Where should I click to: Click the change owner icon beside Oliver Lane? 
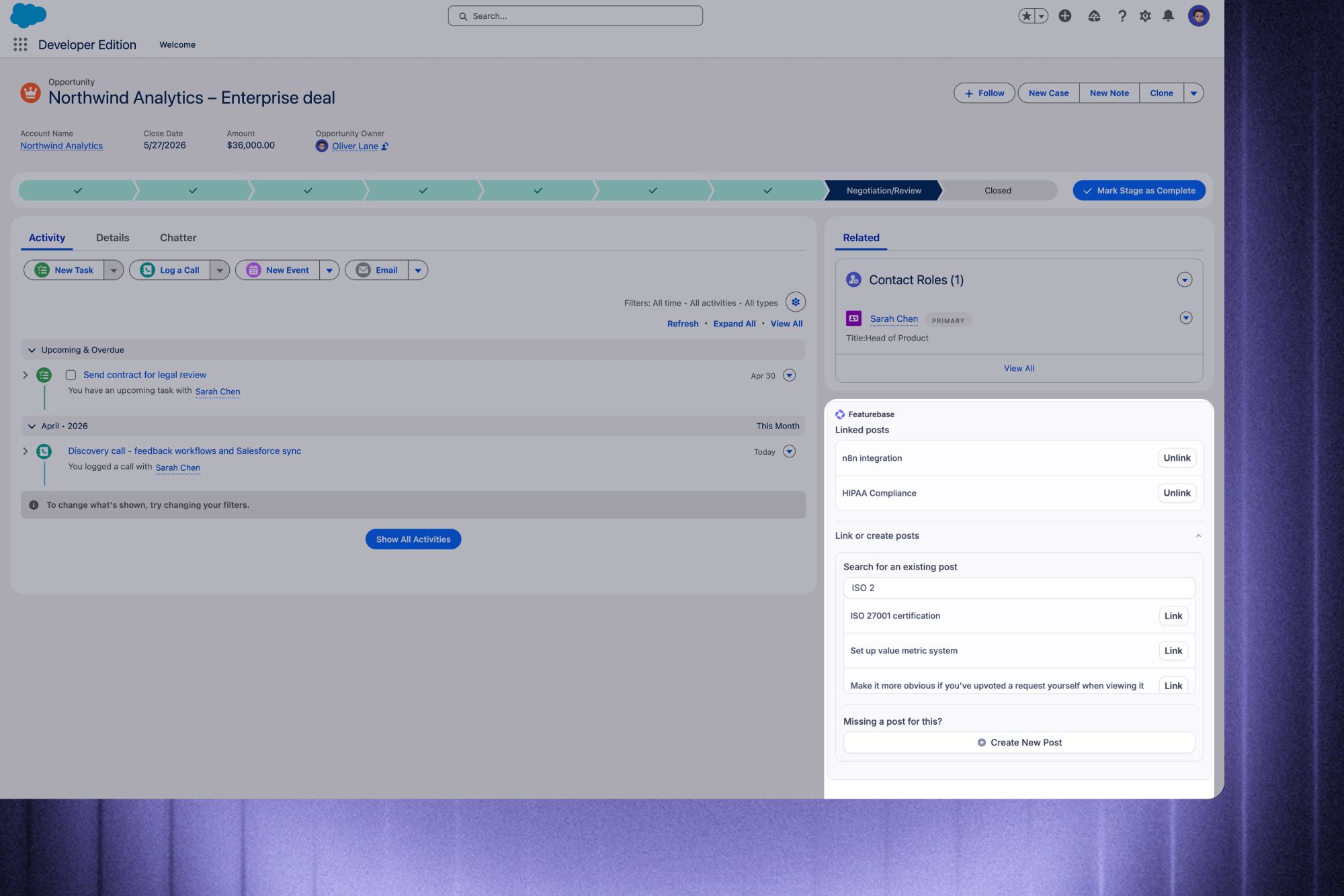pyautogui.click(x=385, y=146)
